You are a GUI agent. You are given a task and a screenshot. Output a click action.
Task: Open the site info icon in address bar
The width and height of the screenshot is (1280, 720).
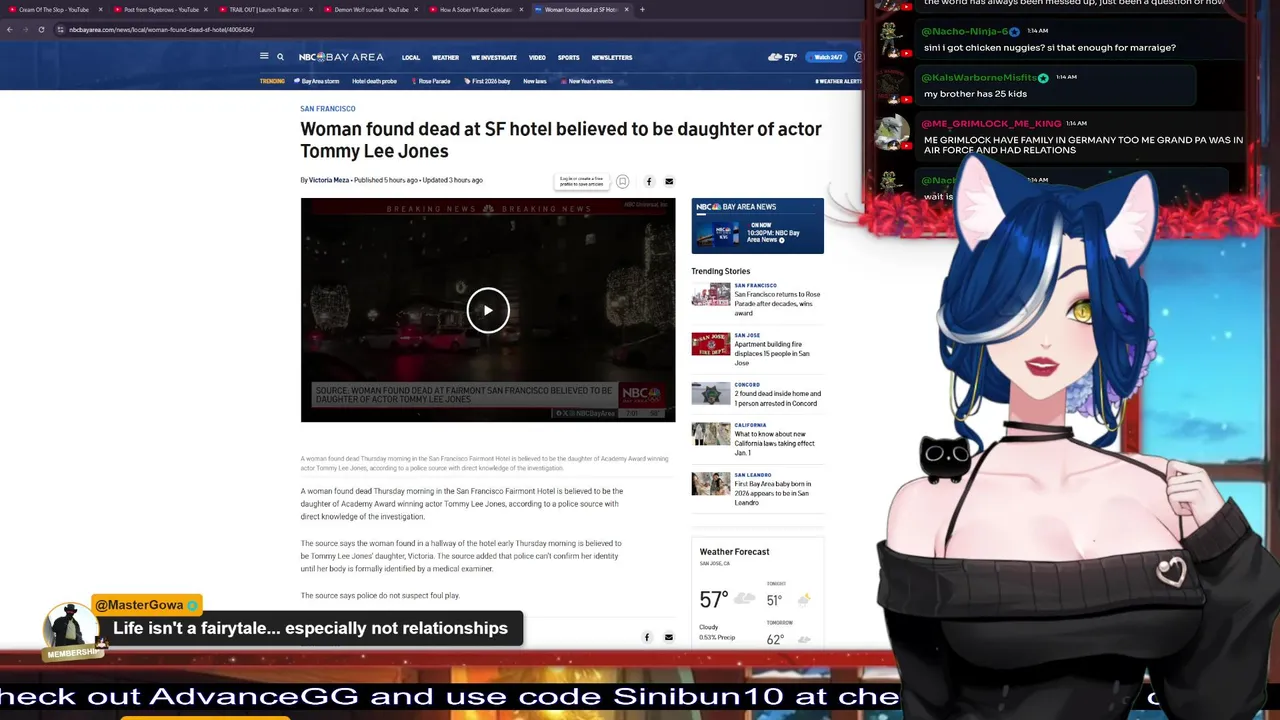(60, 29)
